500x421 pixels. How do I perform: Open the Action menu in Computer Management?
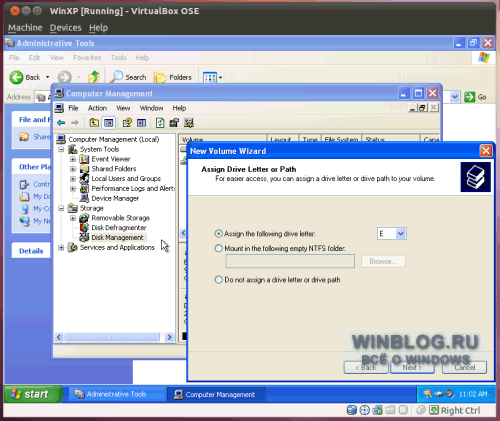97,108
